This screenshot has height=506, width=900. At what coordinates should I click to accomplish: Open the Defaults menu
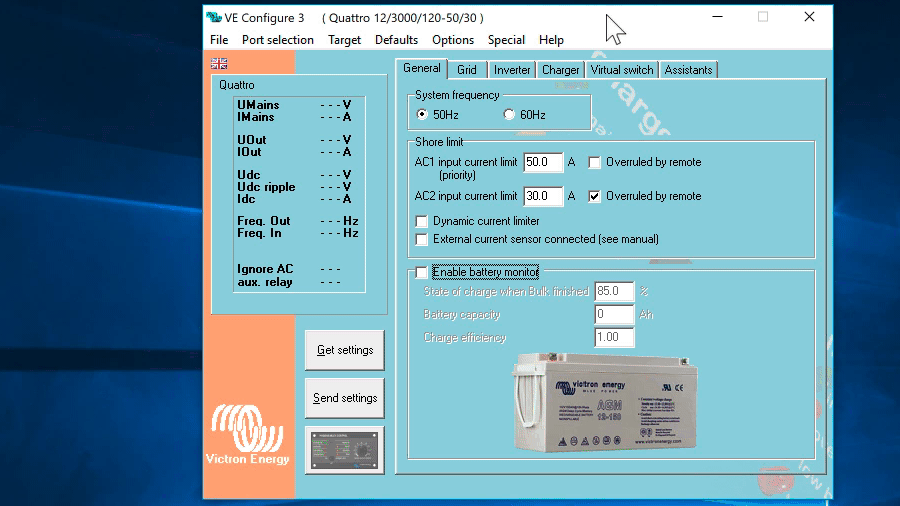396,40
